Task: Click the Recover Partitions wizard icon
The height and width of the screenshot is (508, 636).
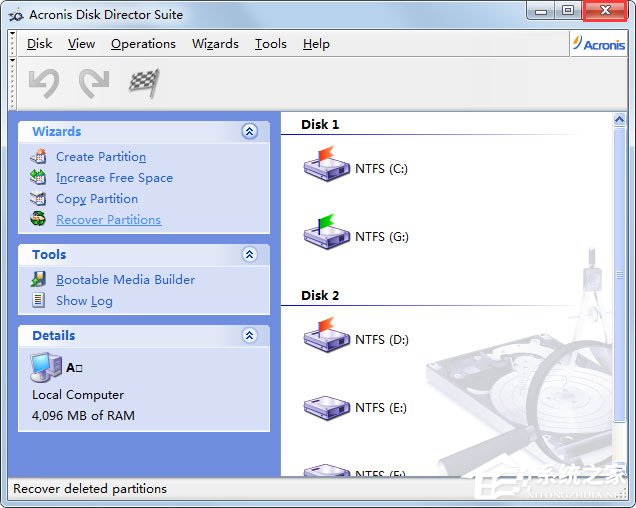Action: (38, 219)
